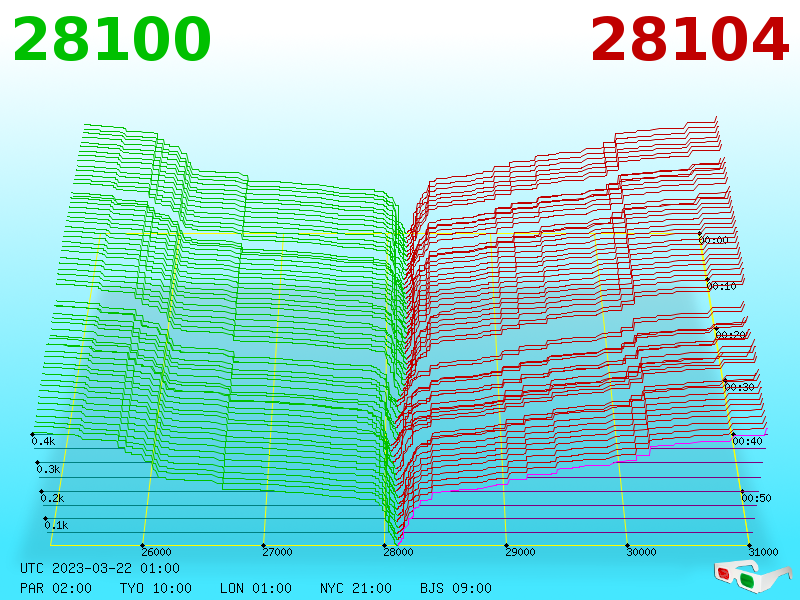The image size is (800, 600).
Task: Click the BJS 09:00 Beijing time
Action: click(x=456, y=588)
